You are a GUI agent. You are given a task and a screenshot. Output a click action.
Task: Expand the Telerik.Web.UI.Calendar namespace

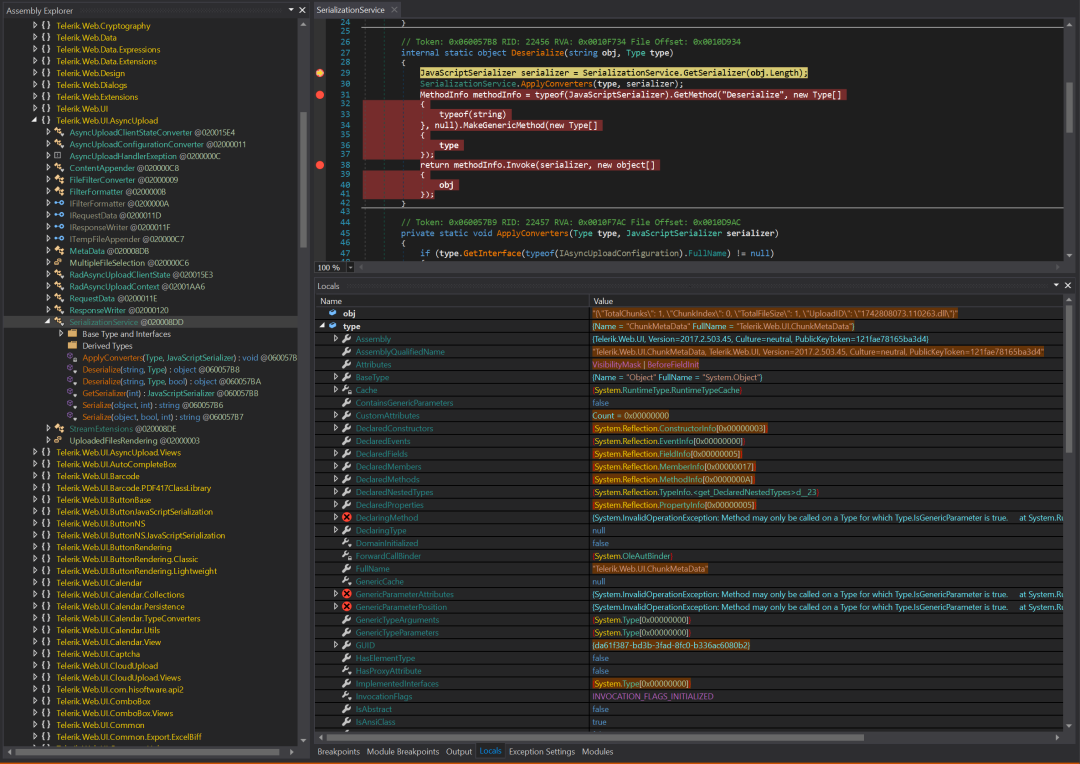point(35,583)
